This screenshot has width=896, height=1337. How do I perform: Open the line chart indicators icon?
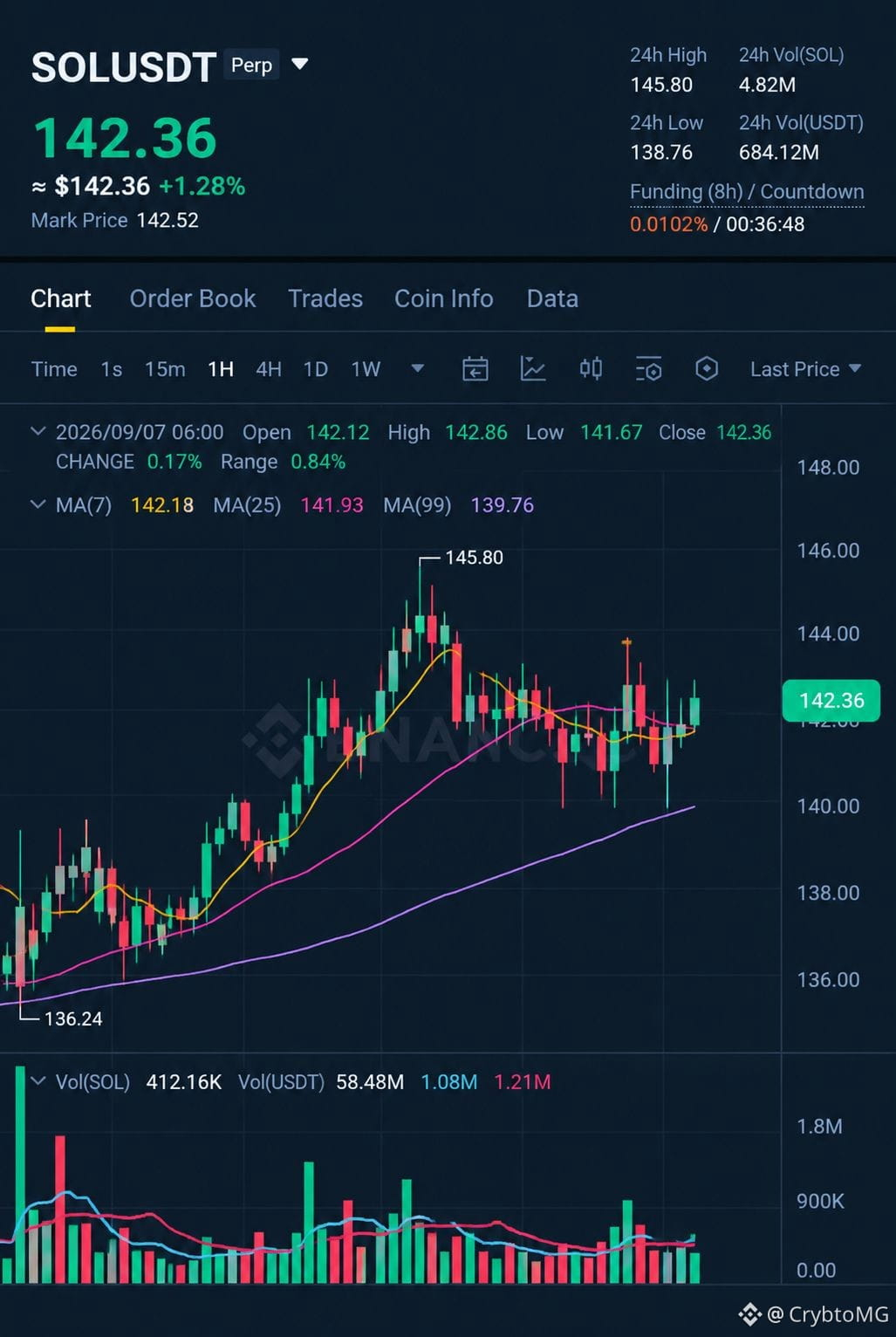coord(532,369)
